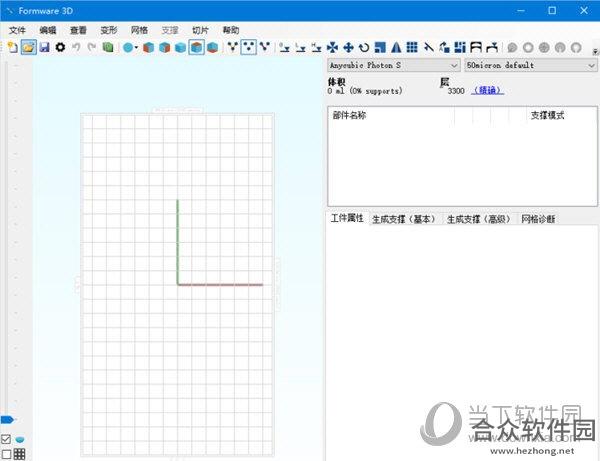Click the 部件名称 column header
600x461 pixels.
349,115
